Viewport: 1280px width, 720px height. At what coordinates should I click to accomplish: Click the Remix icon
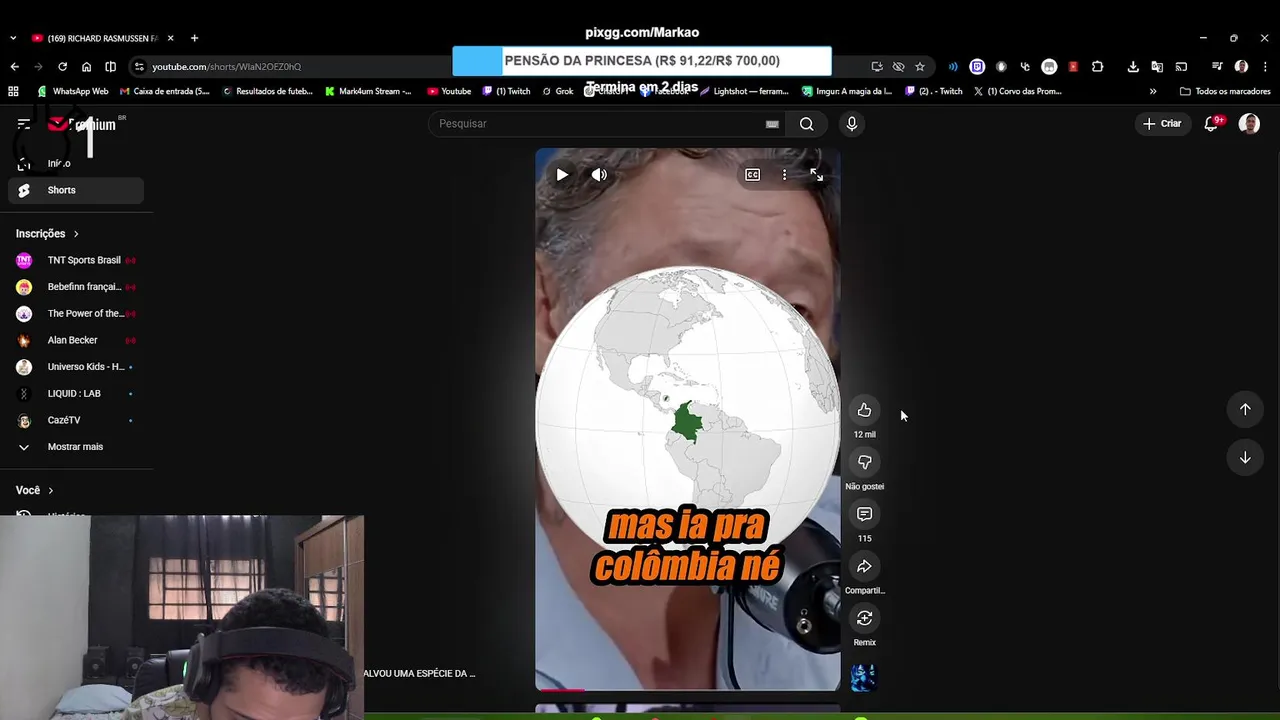click(x=864, y=618)
